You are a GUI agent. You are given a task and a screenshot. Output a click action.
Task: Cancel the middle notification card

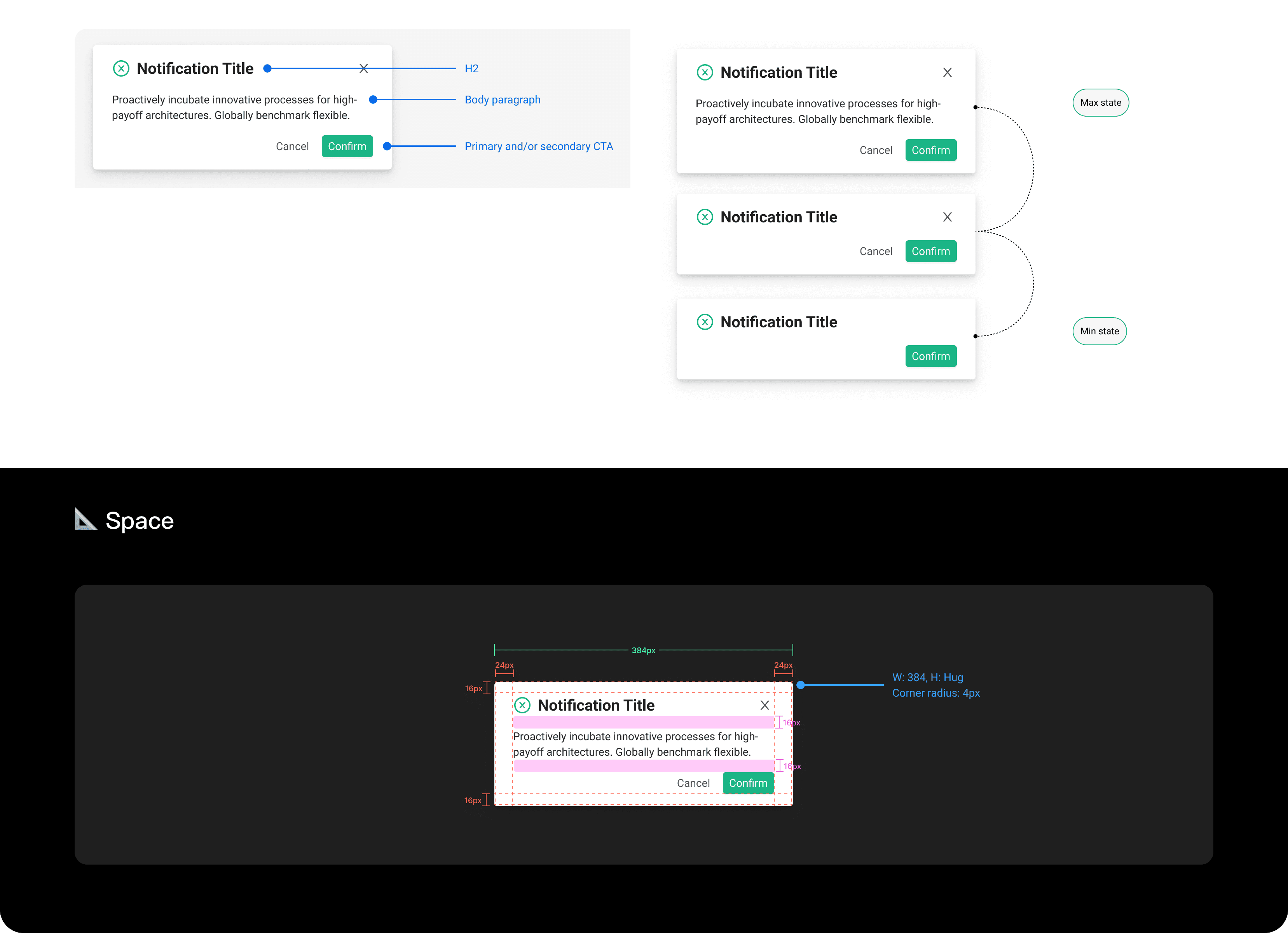click(876, 251)
